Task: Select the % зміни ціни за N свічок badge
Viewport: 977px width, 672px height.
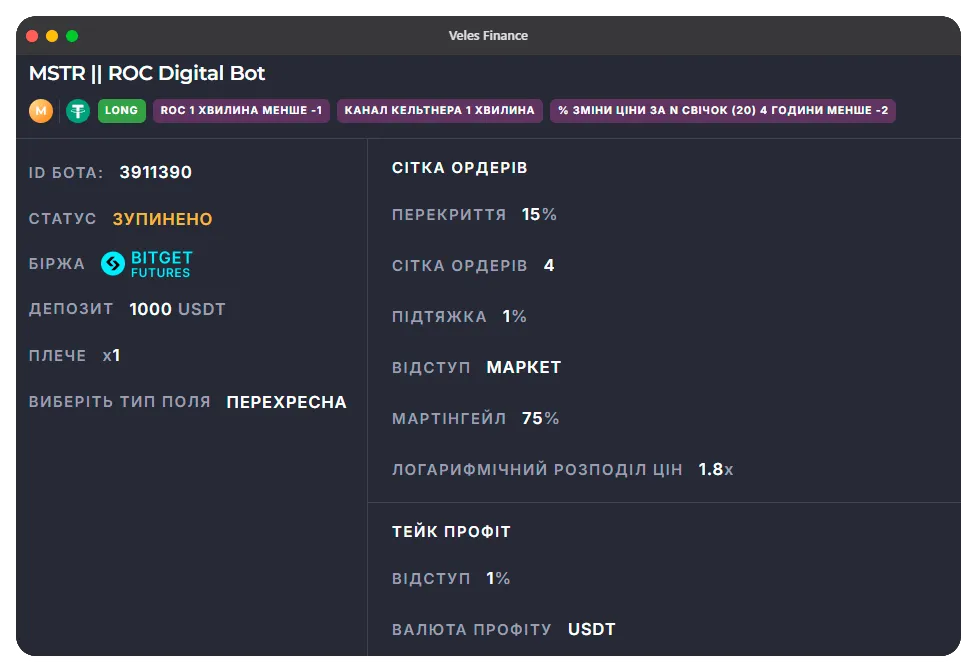Action: [722, 112]
